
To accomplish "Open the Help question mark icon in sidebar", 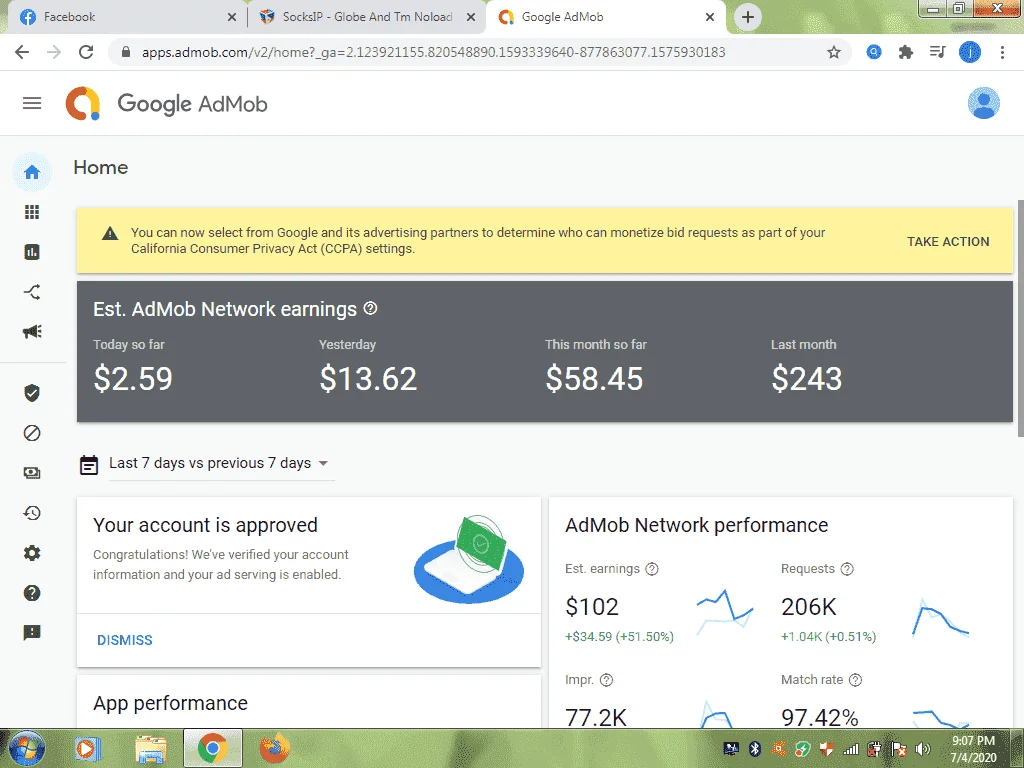I will [x=32, y=593].
